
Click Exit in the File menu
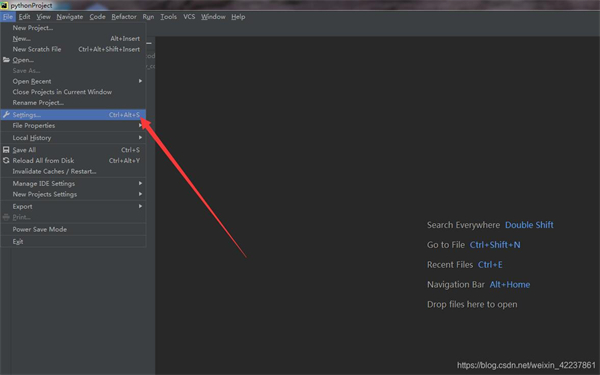point(73,241)
